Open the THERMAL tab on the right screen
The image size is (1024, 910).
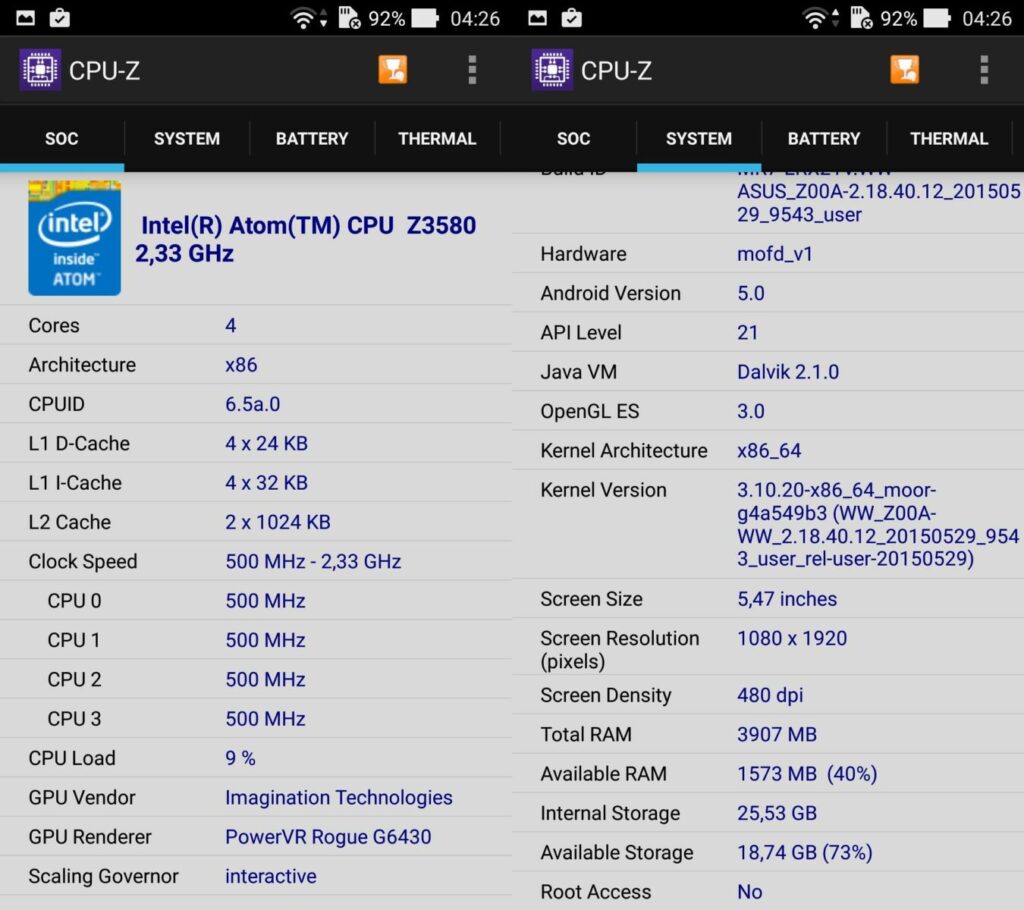949,139
